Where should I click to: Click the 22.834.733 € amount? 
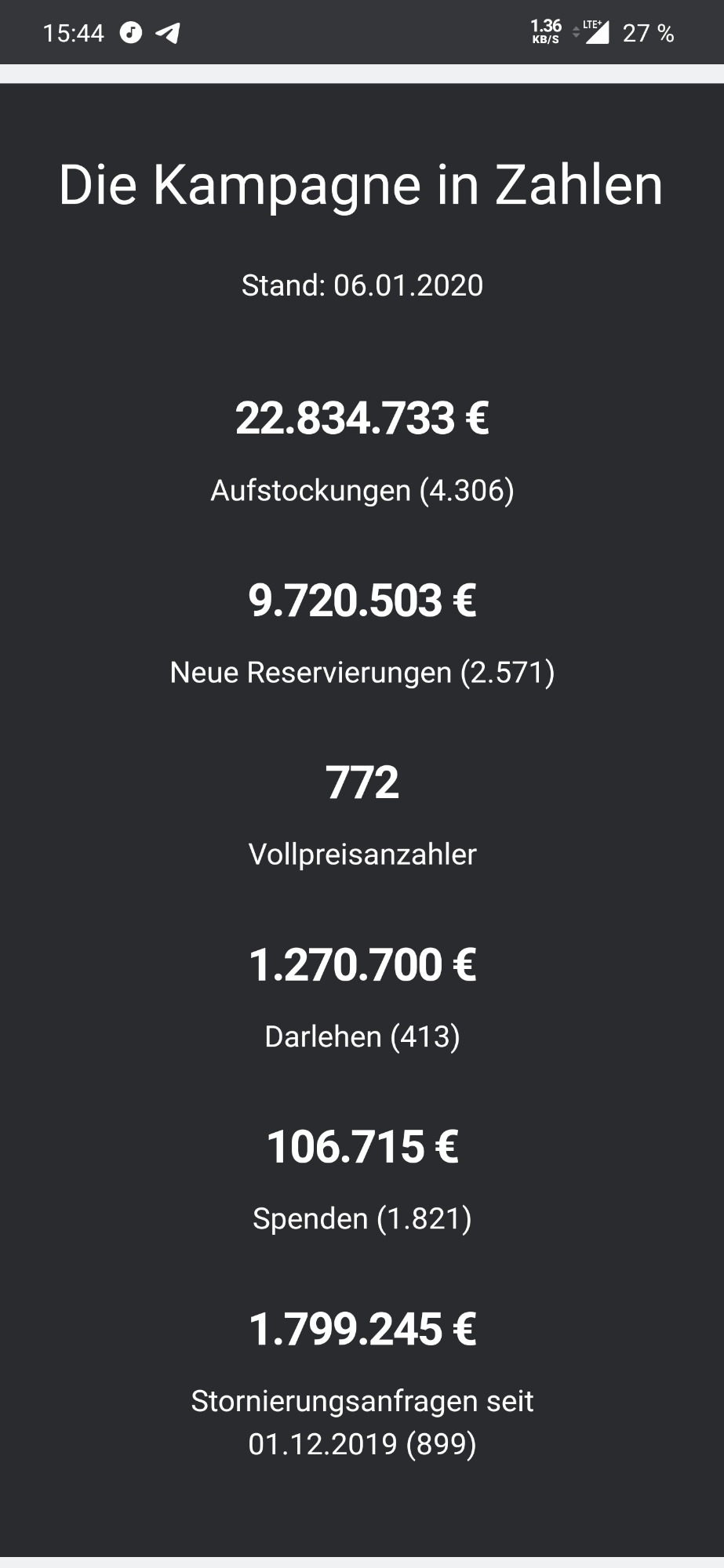click(362, 418)
